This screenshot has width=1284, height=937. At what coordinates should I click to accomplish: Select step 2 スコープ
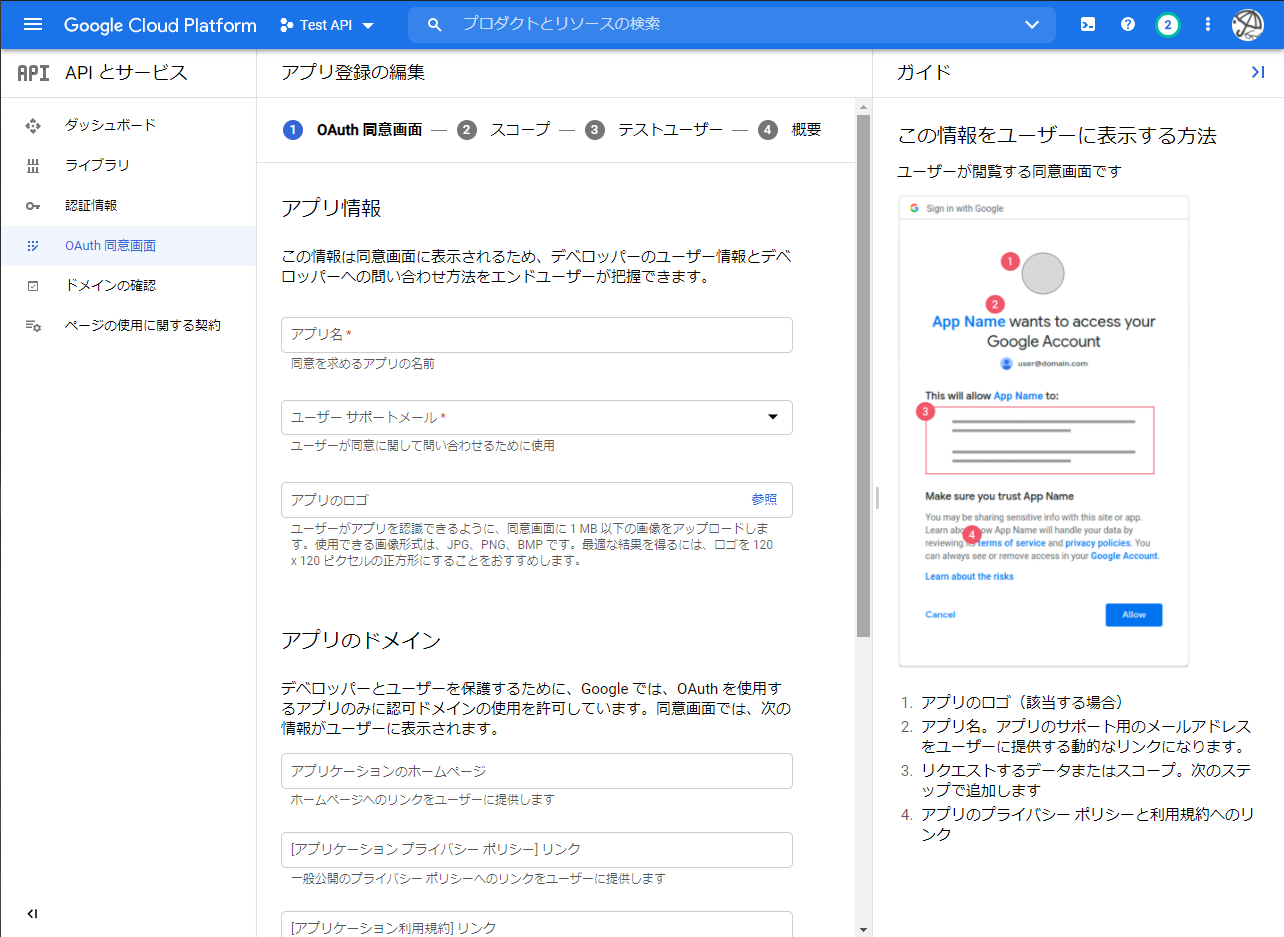coord(503,130)
